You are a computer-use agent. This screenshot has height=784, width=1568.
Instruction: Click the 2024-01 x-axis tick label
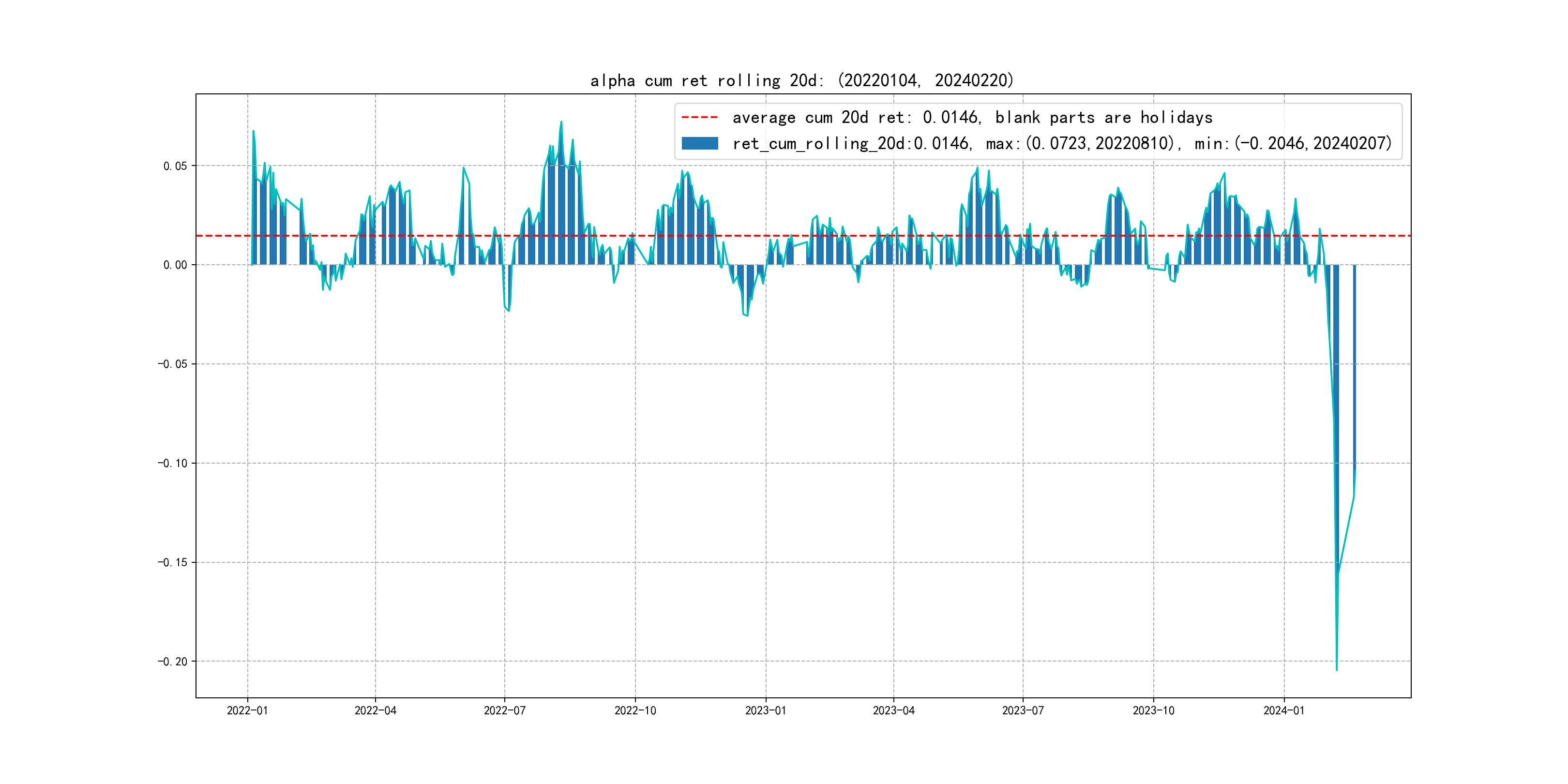coord(1284,710)
